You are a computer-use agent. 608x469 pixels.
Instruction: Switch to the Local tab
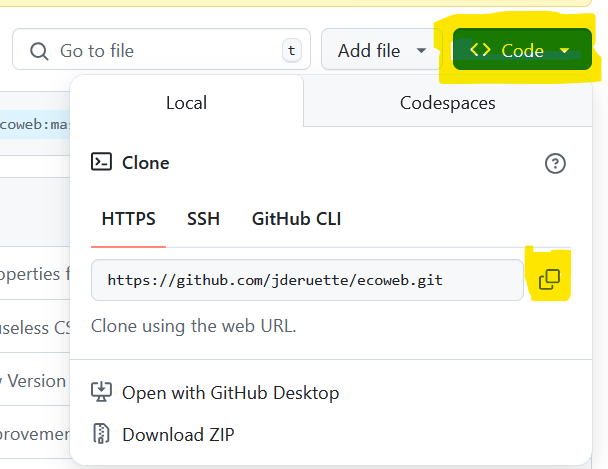[x=187, y=103]
